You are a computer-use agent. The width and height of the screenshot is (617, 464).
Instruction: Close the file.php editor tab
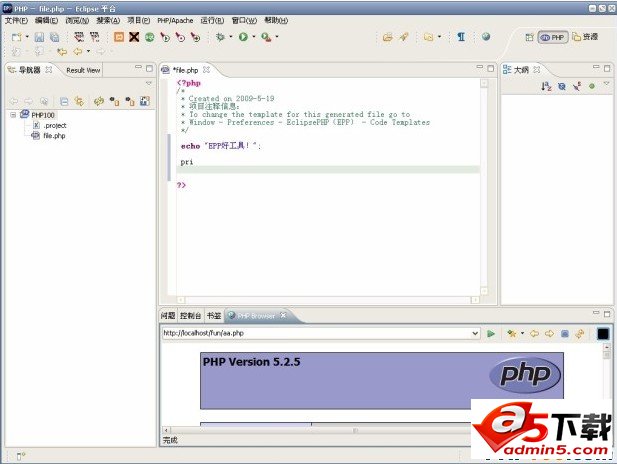206,70
